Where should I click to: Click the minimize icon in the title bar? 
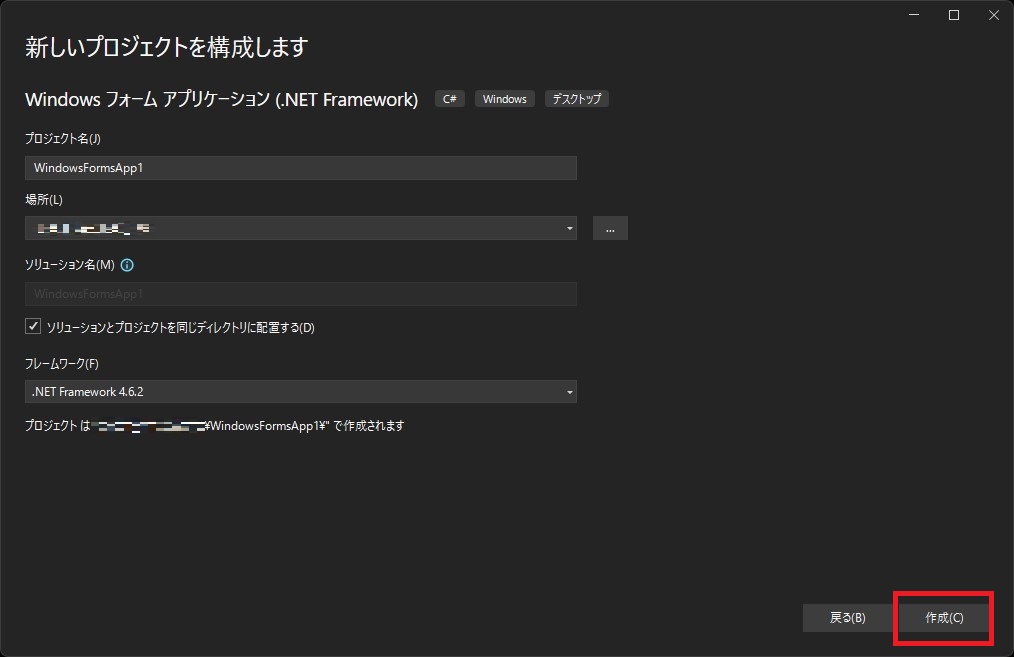click(913, 15)
